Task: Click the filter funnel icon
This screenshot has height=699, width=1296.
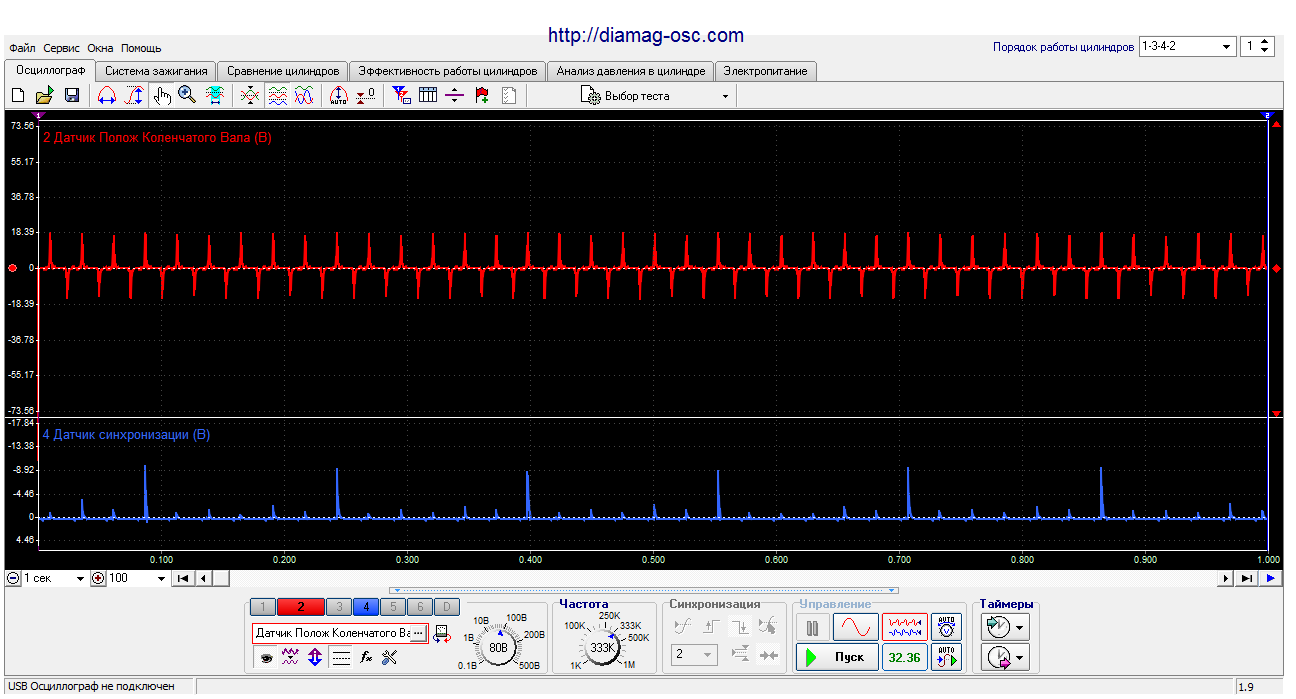Action: [x=401, y=96]
